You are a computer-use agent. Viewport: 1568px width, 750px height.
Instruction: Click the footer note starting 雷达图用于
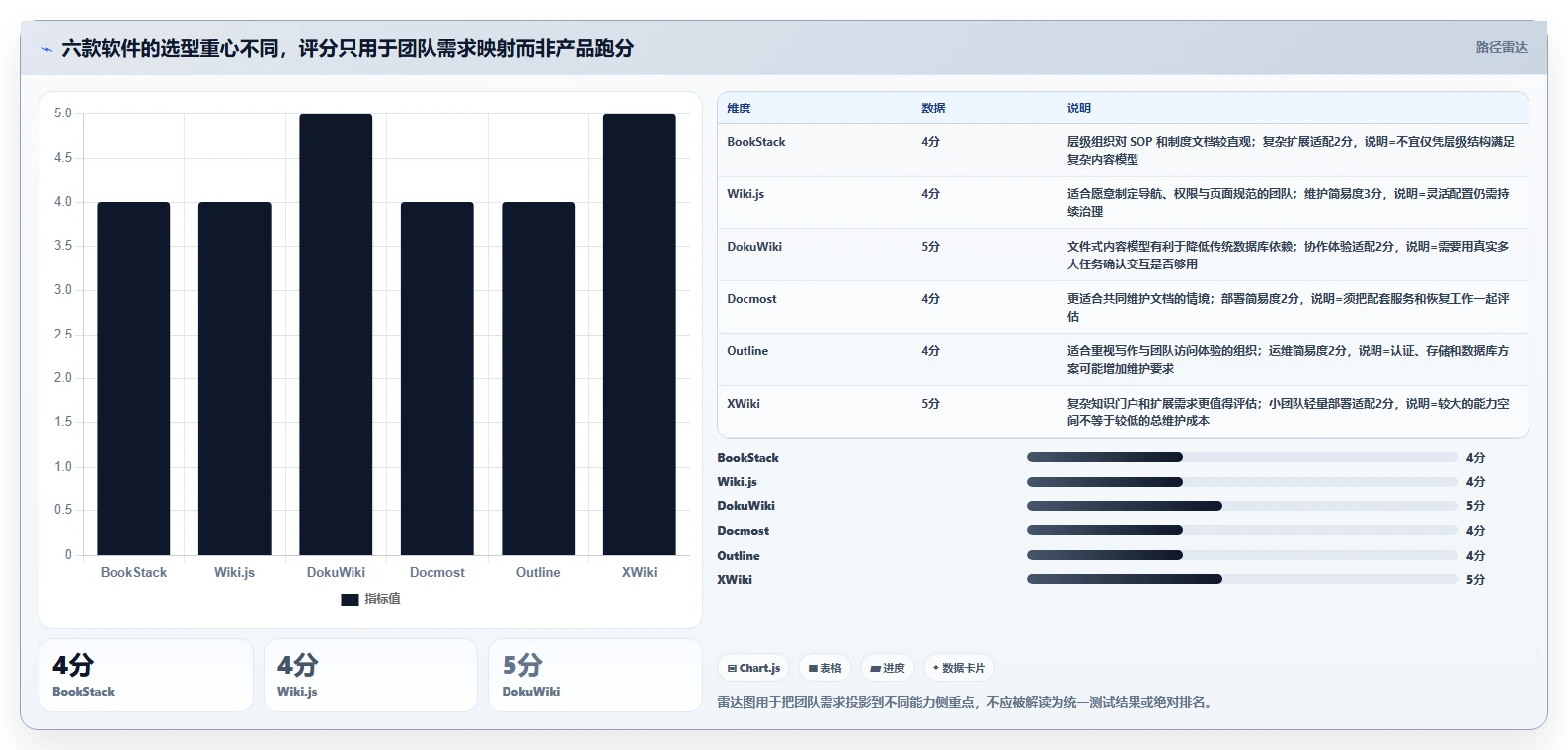tap(967, 703)
